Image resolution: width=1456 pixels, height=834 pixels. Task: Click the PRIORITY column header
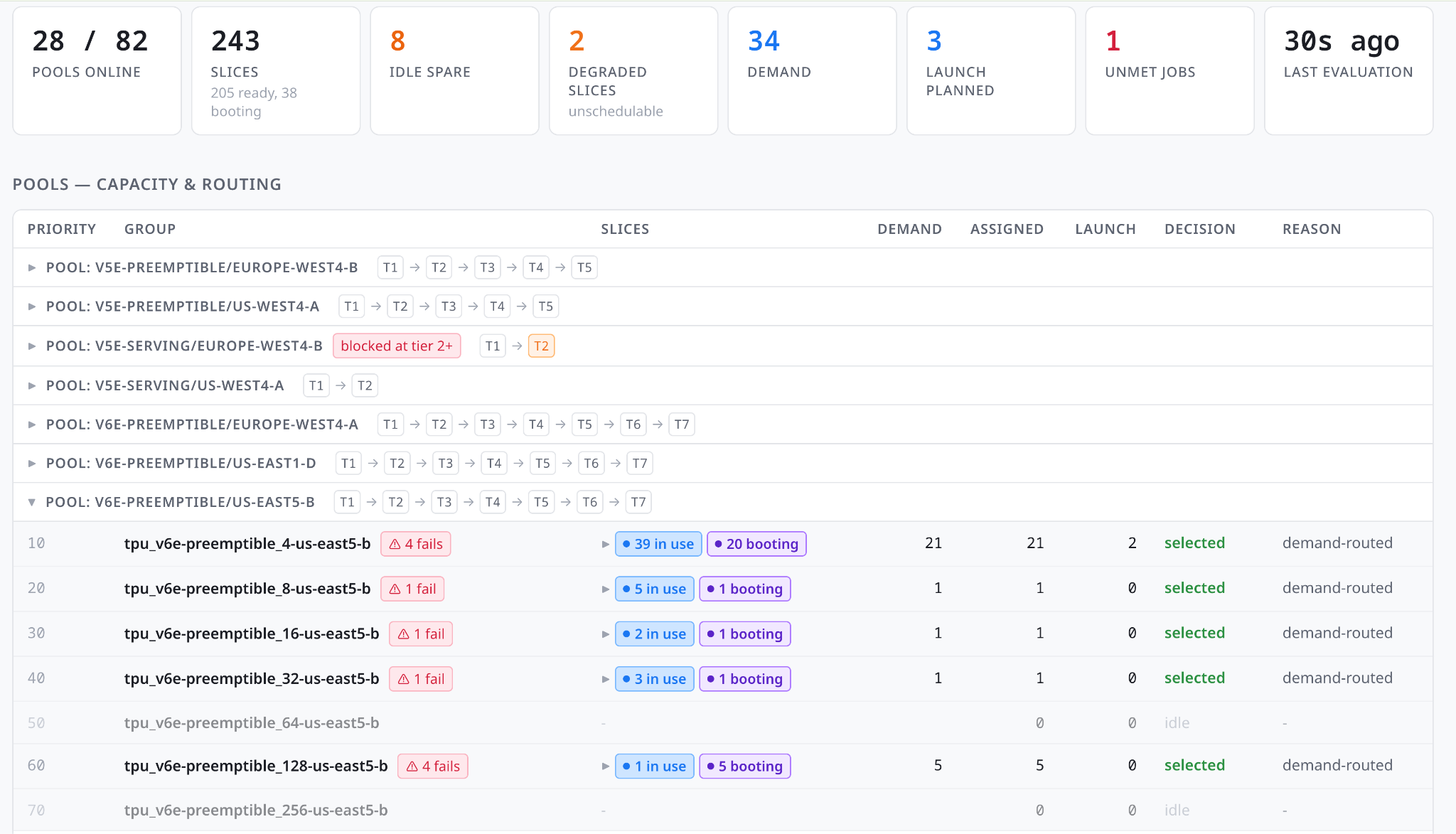(x=62, y=229)
